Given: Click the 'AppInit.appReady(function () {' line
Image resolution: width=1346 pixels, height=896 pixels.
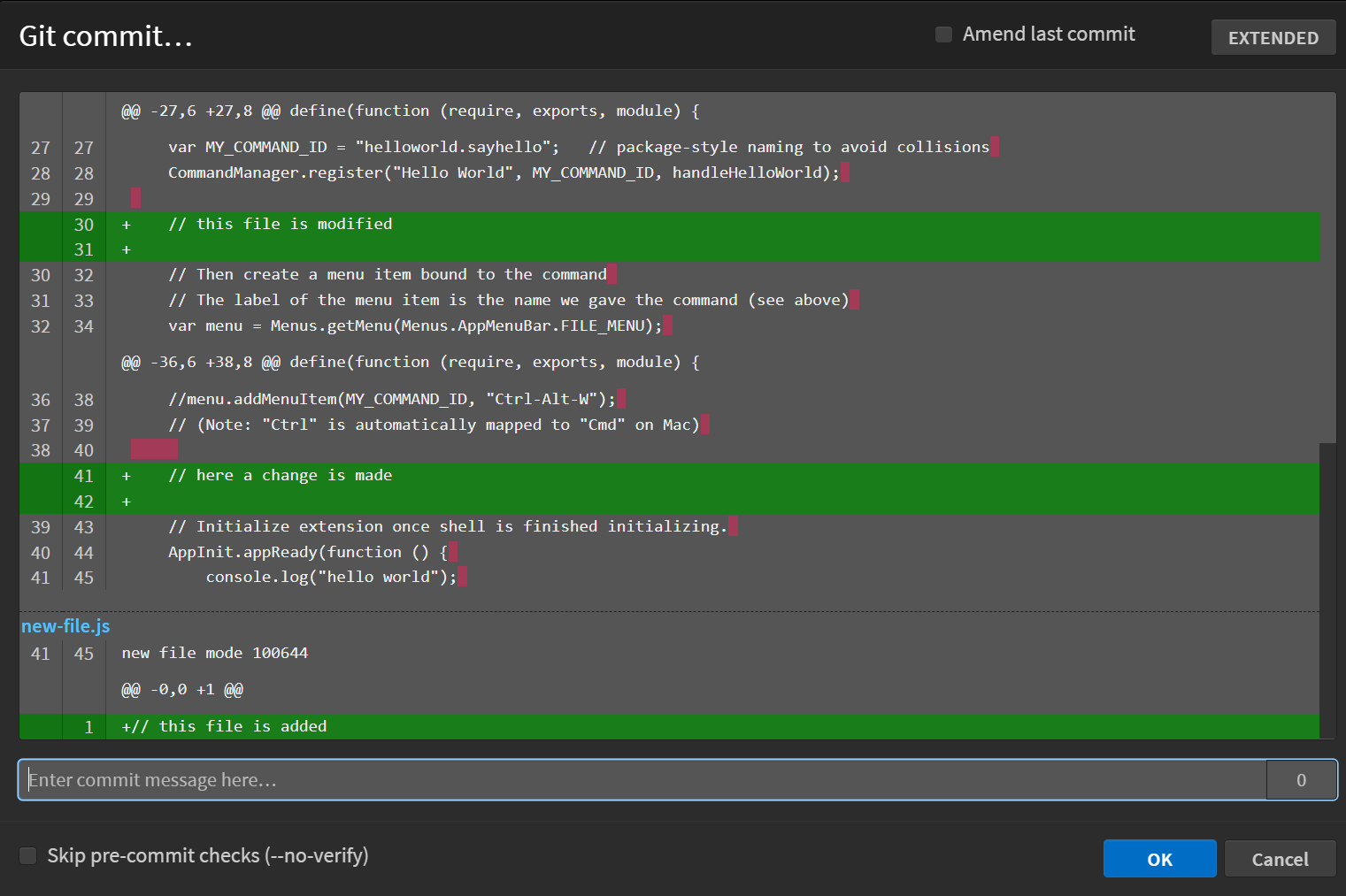Looking at the screenshot, I should point(308,552).
